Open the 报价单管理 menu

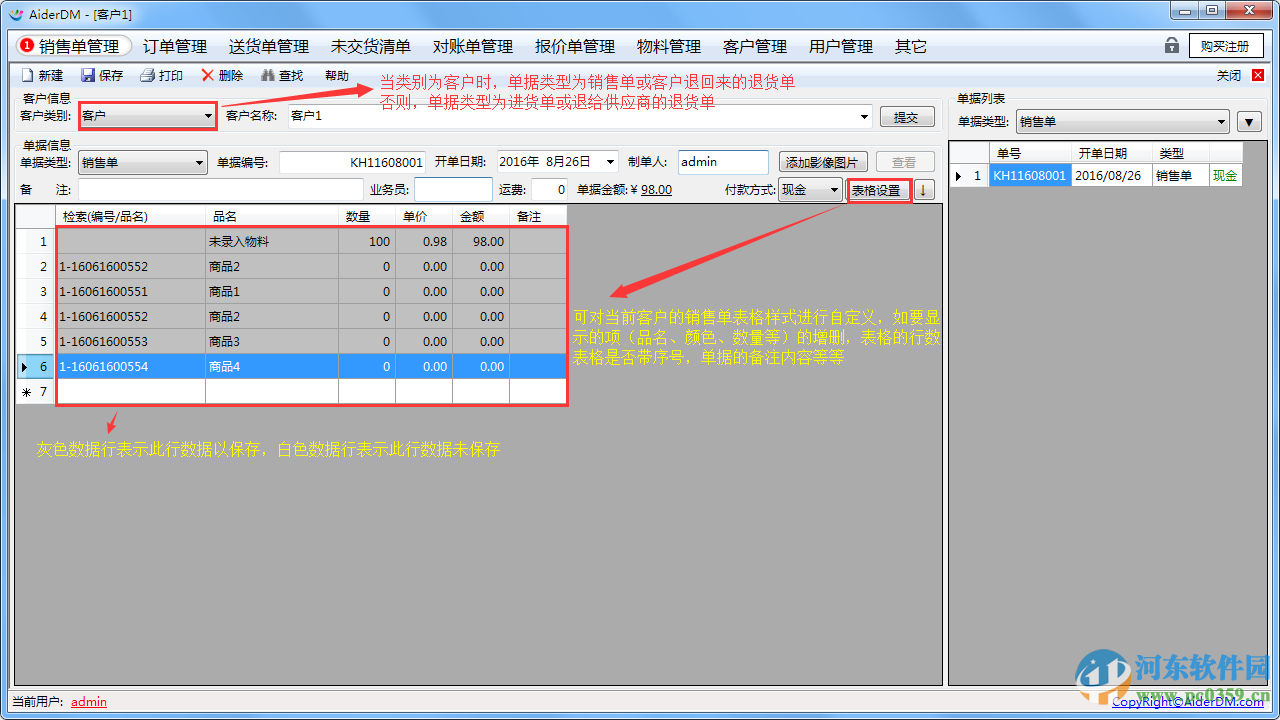pyautogui.click(x=575, y=46)
